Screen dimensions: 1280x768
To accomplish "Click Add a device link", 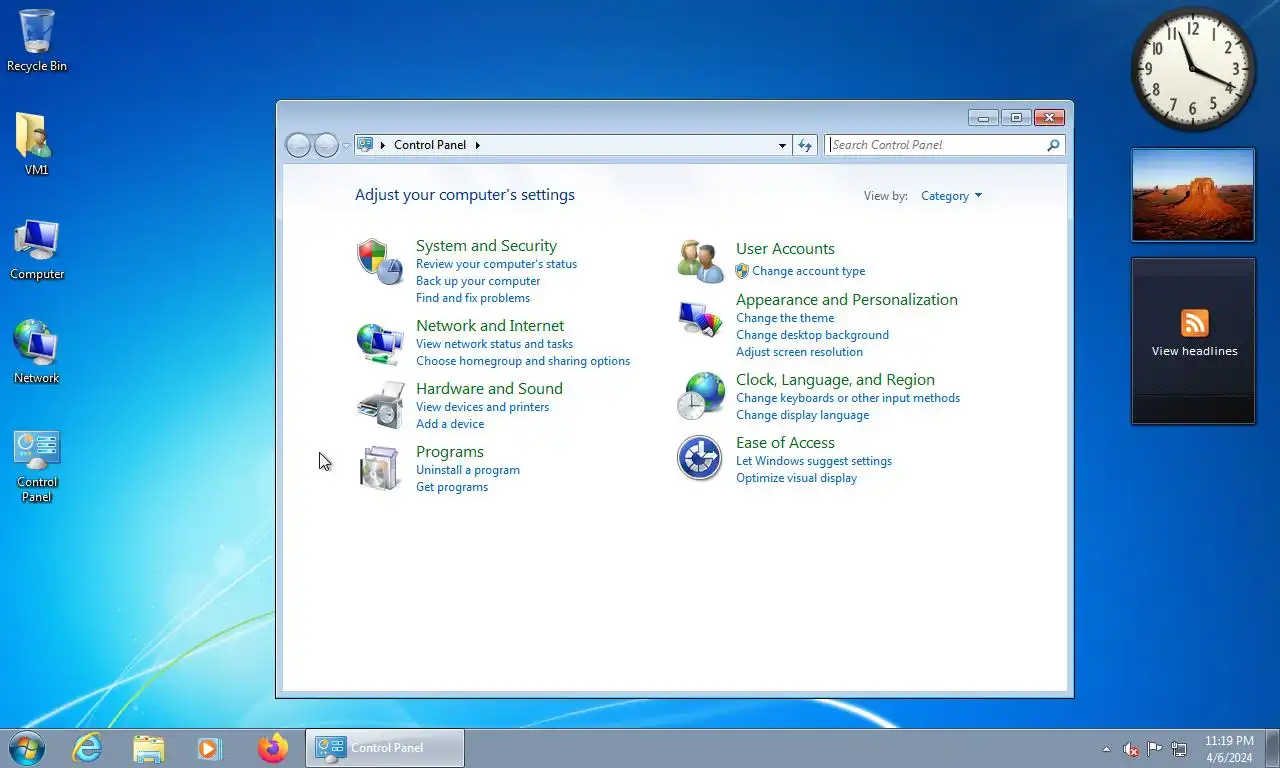I will click(x=450, y=424).
